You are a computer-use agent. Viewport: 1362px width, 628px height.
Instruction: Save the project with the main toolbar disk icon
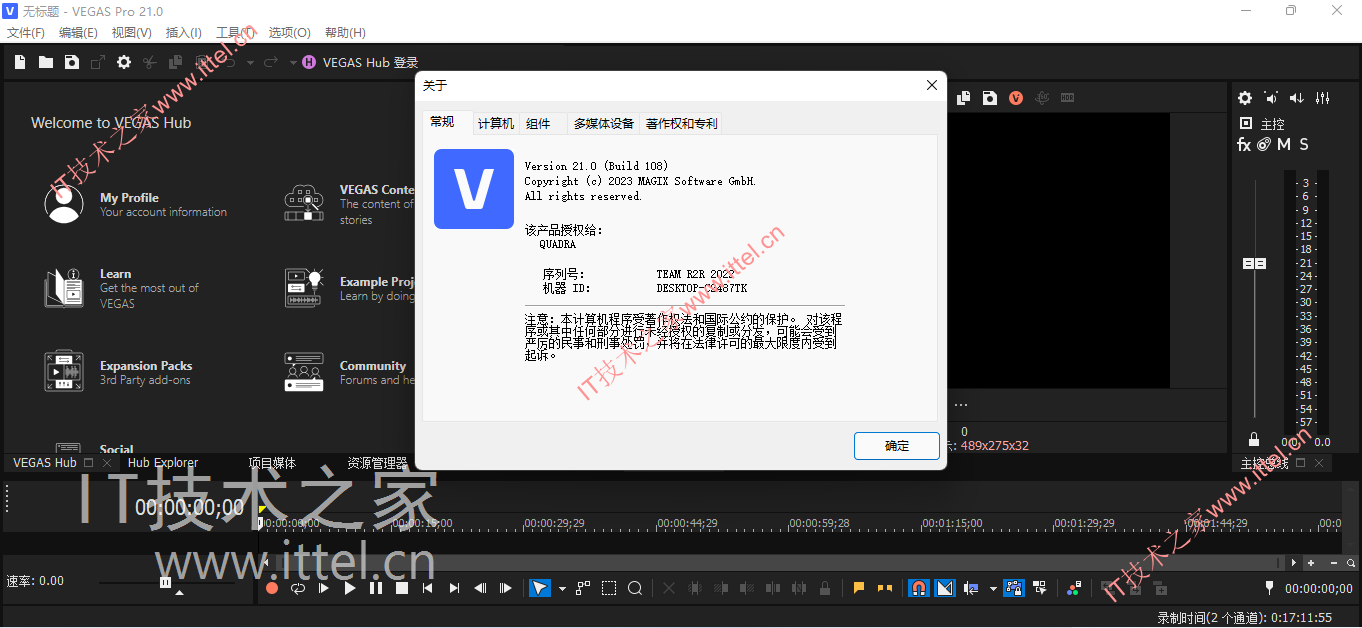coord(72,62)
